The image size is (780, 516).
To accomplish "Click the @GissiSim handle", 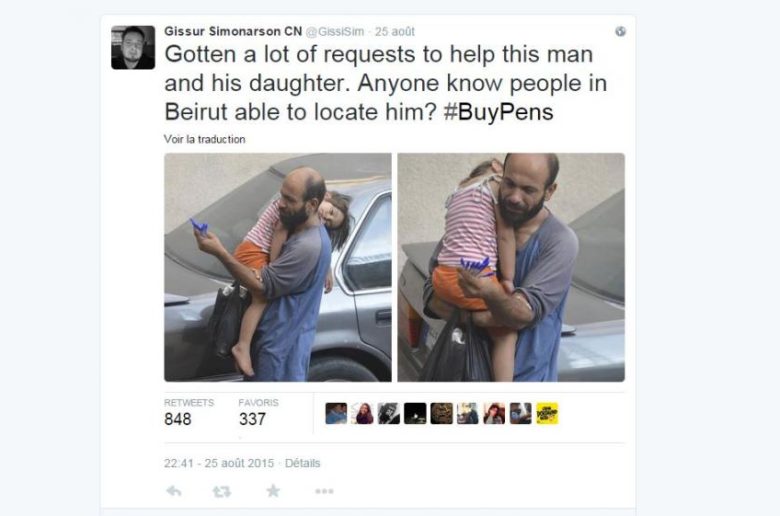I will (335, 32).
